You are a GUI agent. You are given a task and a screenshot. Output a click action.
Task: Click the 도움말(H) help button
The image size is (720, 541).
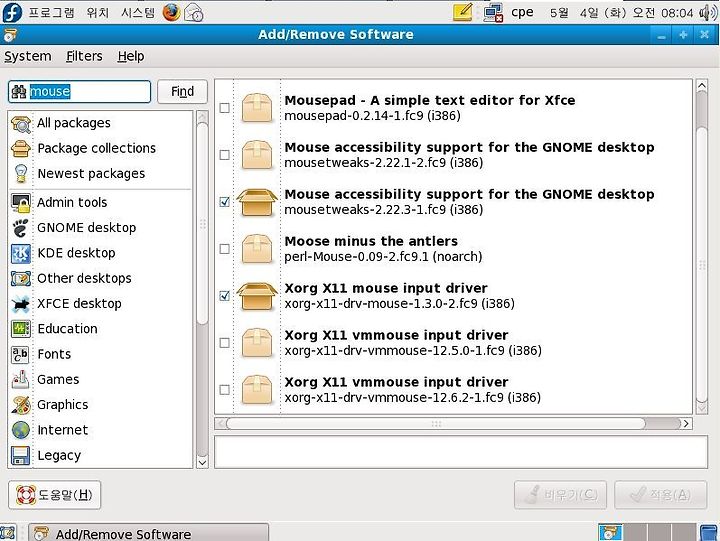pos(55,495)
